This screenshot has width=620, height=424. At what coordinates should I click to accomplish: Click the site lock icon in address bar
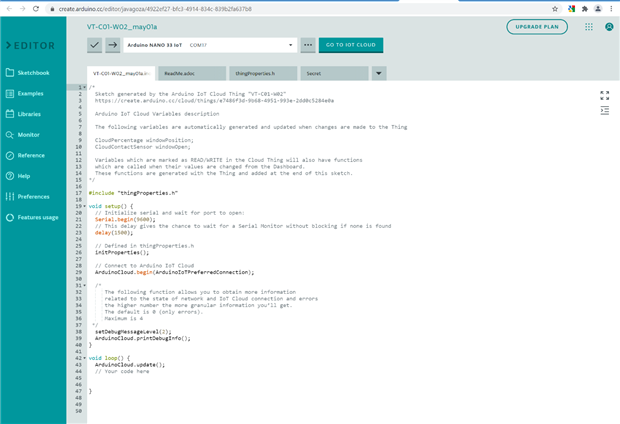coord(52,9)
